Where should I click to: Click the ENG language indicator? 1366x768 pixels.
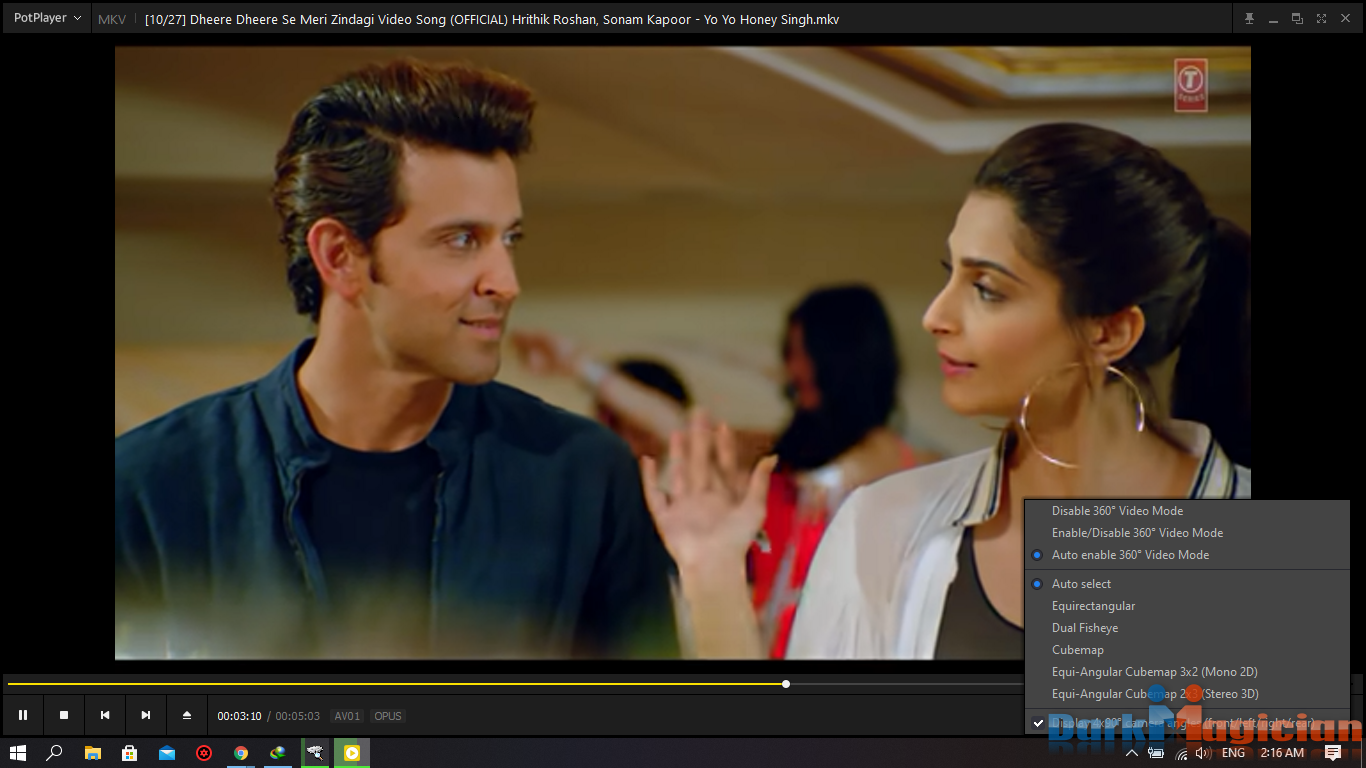1233,753
